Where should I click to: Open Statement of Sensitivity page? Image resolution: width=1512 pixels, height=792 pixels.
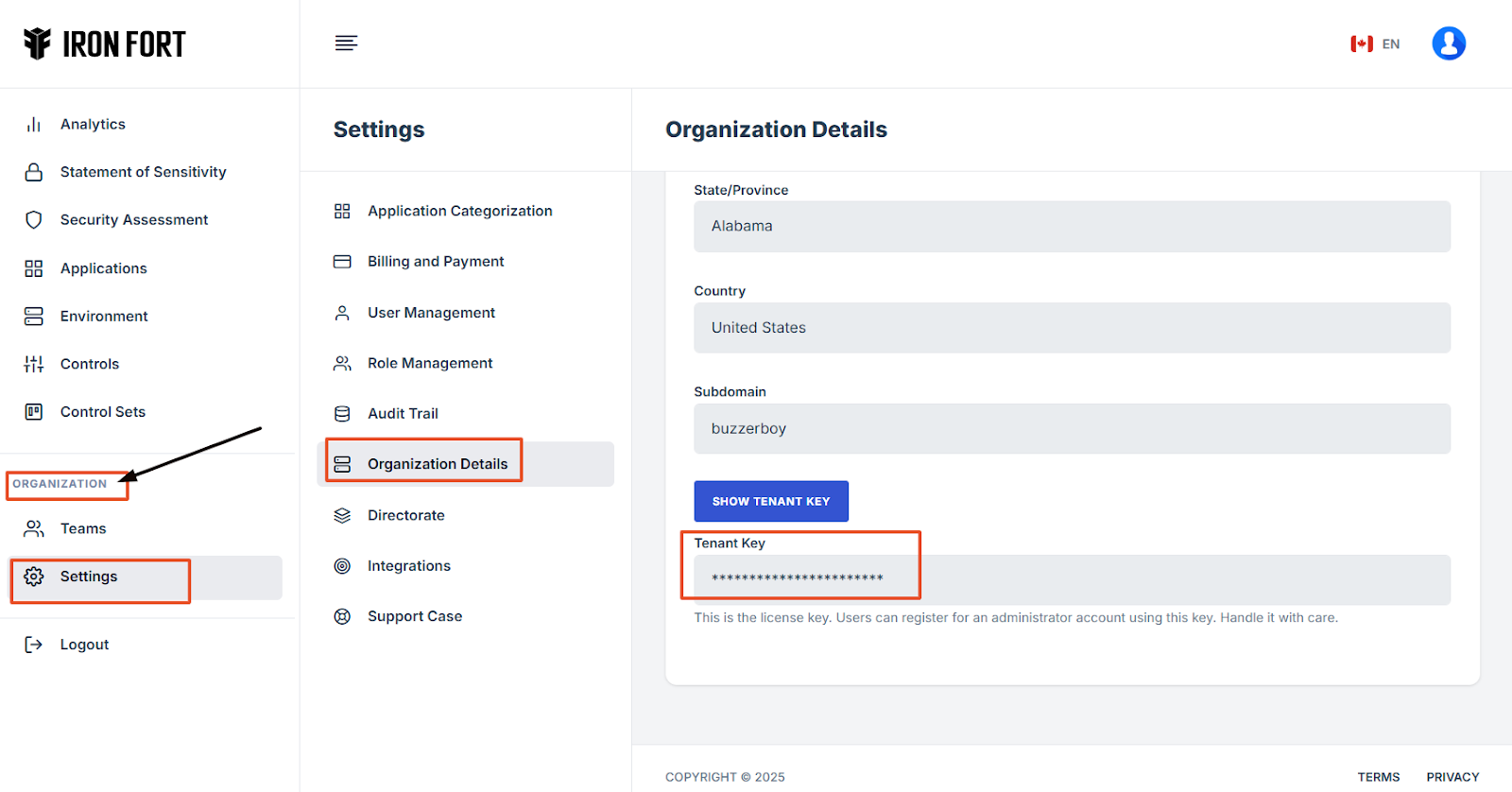coord(143,172)
